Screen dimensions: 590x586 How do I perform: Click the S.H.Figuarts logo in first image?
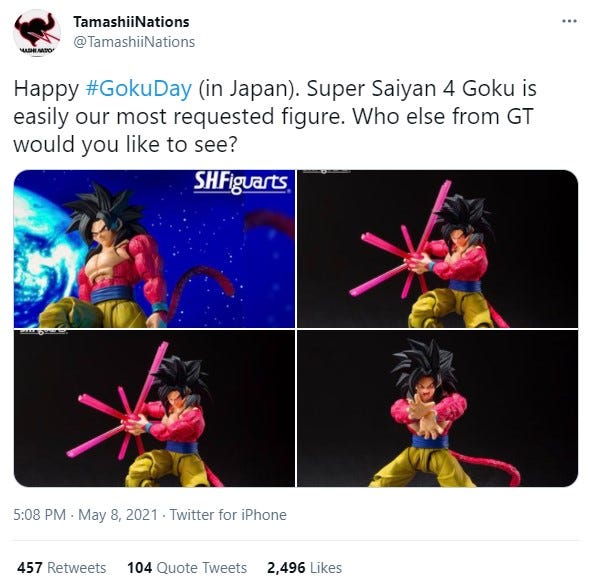click(x=242, y=183)
